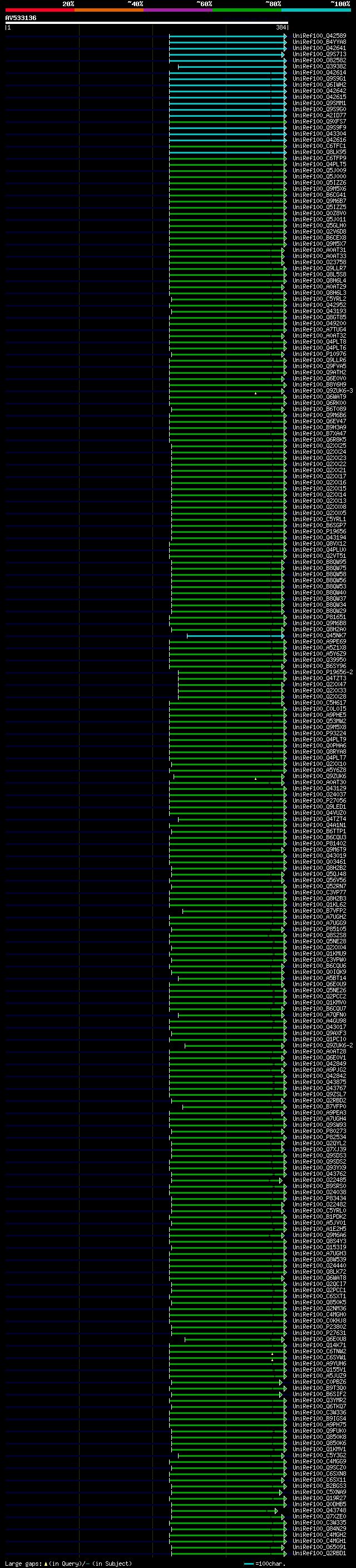The image size is (356, 1568).
Task: Open hit UniRef100_P19656-2
Action: click(x=323, y=672)
